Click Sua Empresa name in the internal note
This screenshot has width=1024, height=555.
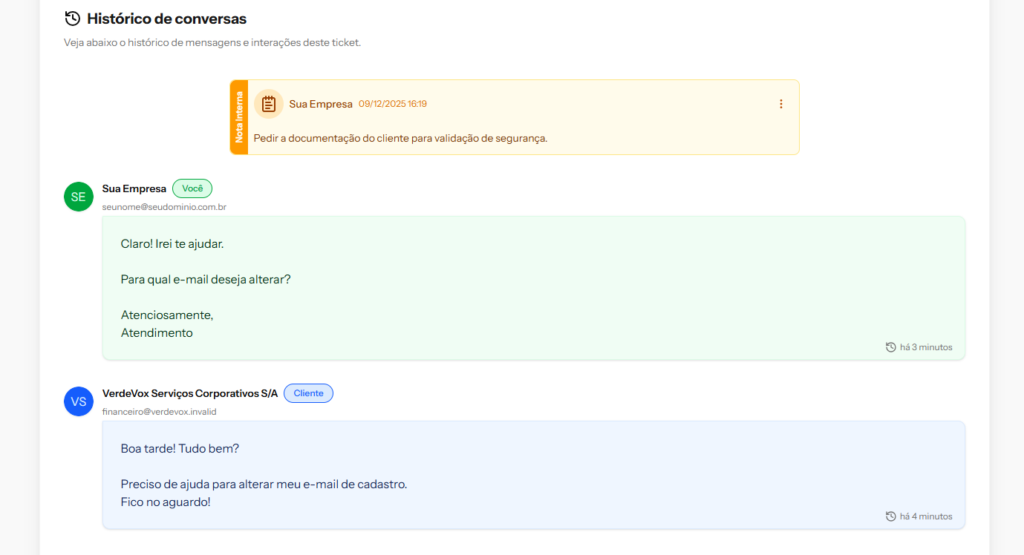pyautogui.click(x=320, y=104)
